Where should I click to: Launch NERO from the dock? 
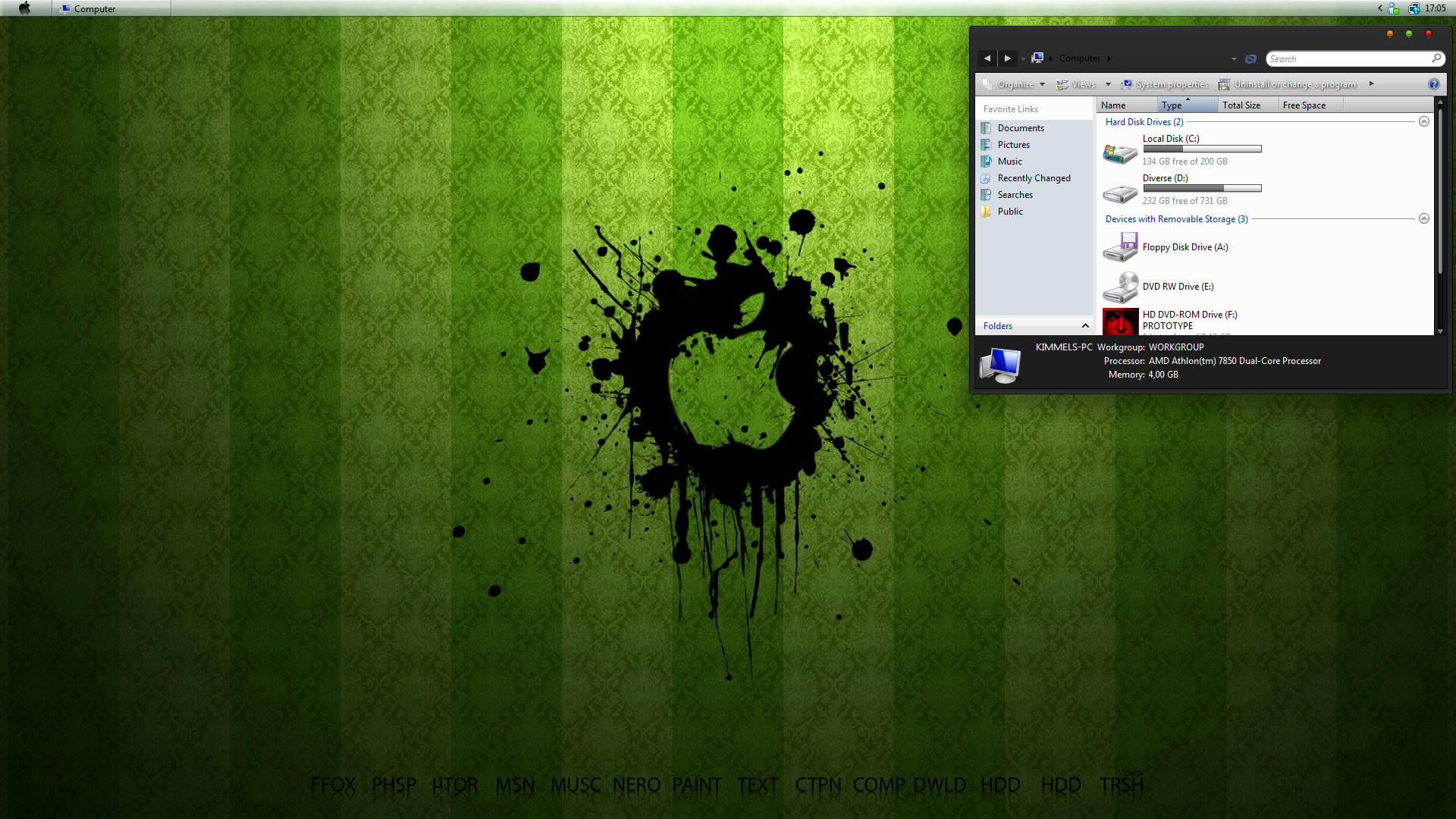[636, 785]
